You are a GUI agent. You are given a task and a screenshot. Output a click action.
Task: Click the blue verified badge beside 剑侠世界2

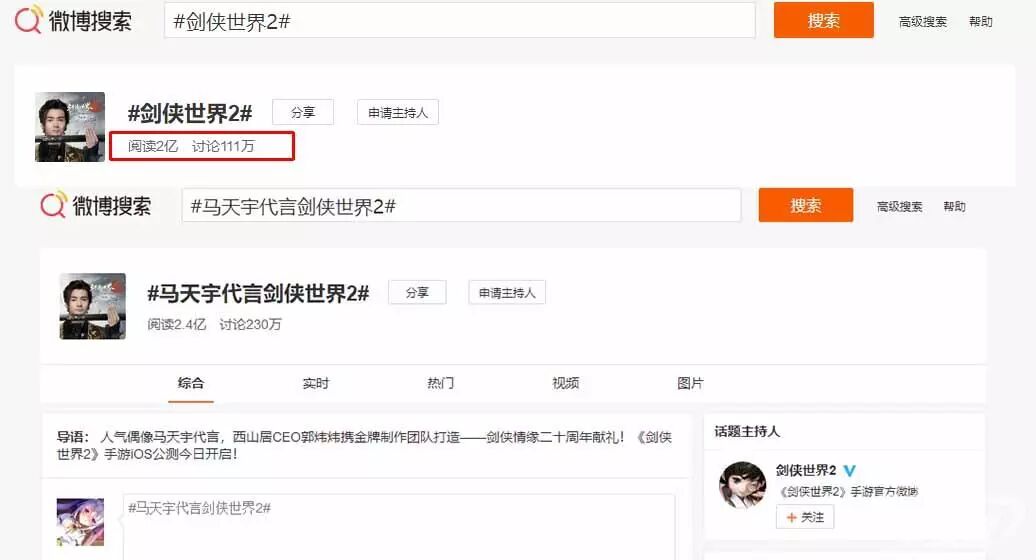pyautogui.click(x=850, y=471)
